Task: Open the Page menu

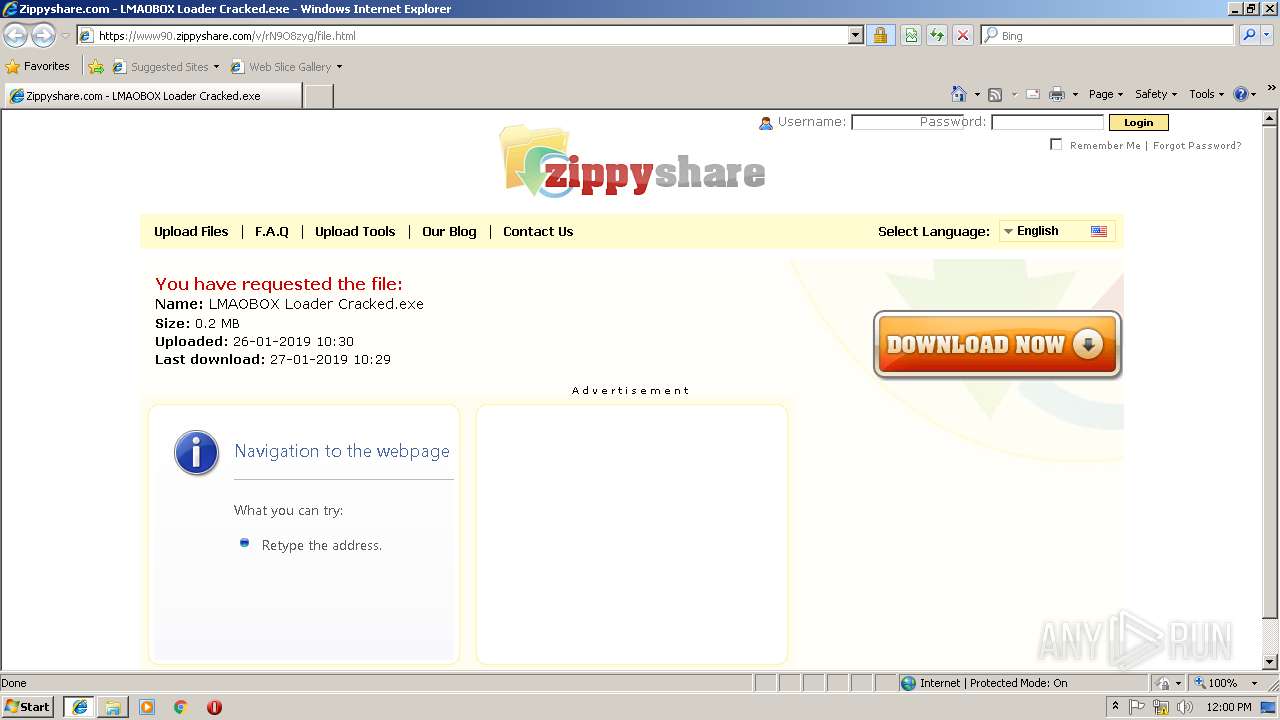Action: (1106, 94)
